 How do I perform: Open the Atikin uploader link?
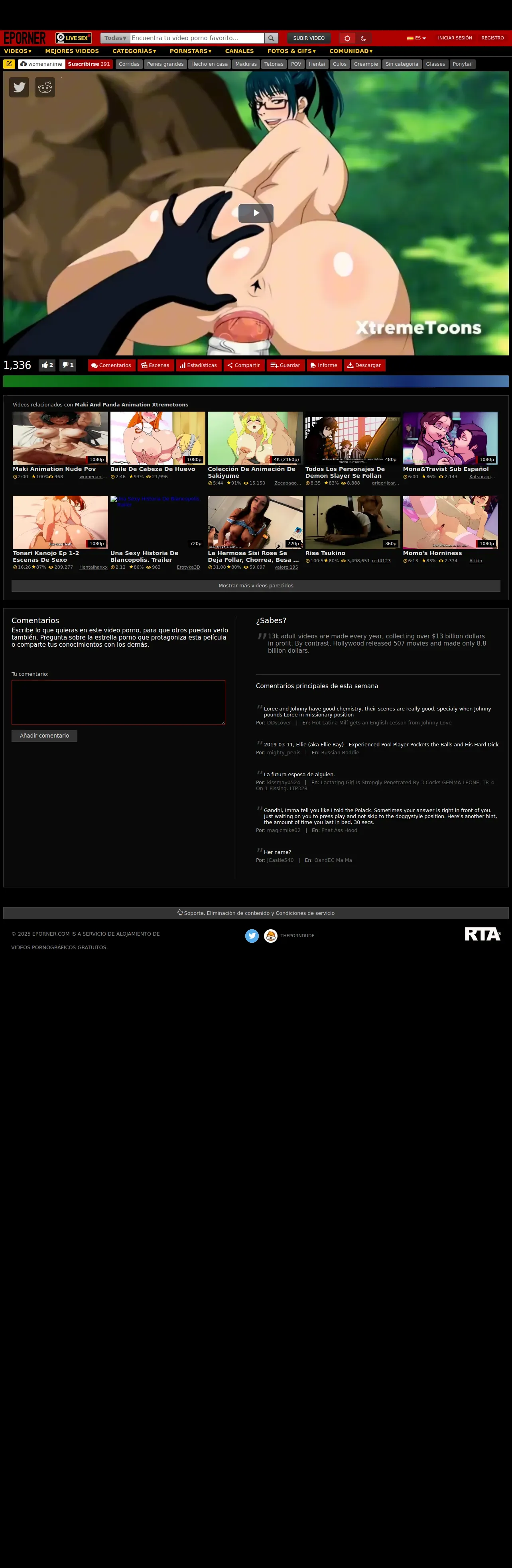click(x=475, y=561)
